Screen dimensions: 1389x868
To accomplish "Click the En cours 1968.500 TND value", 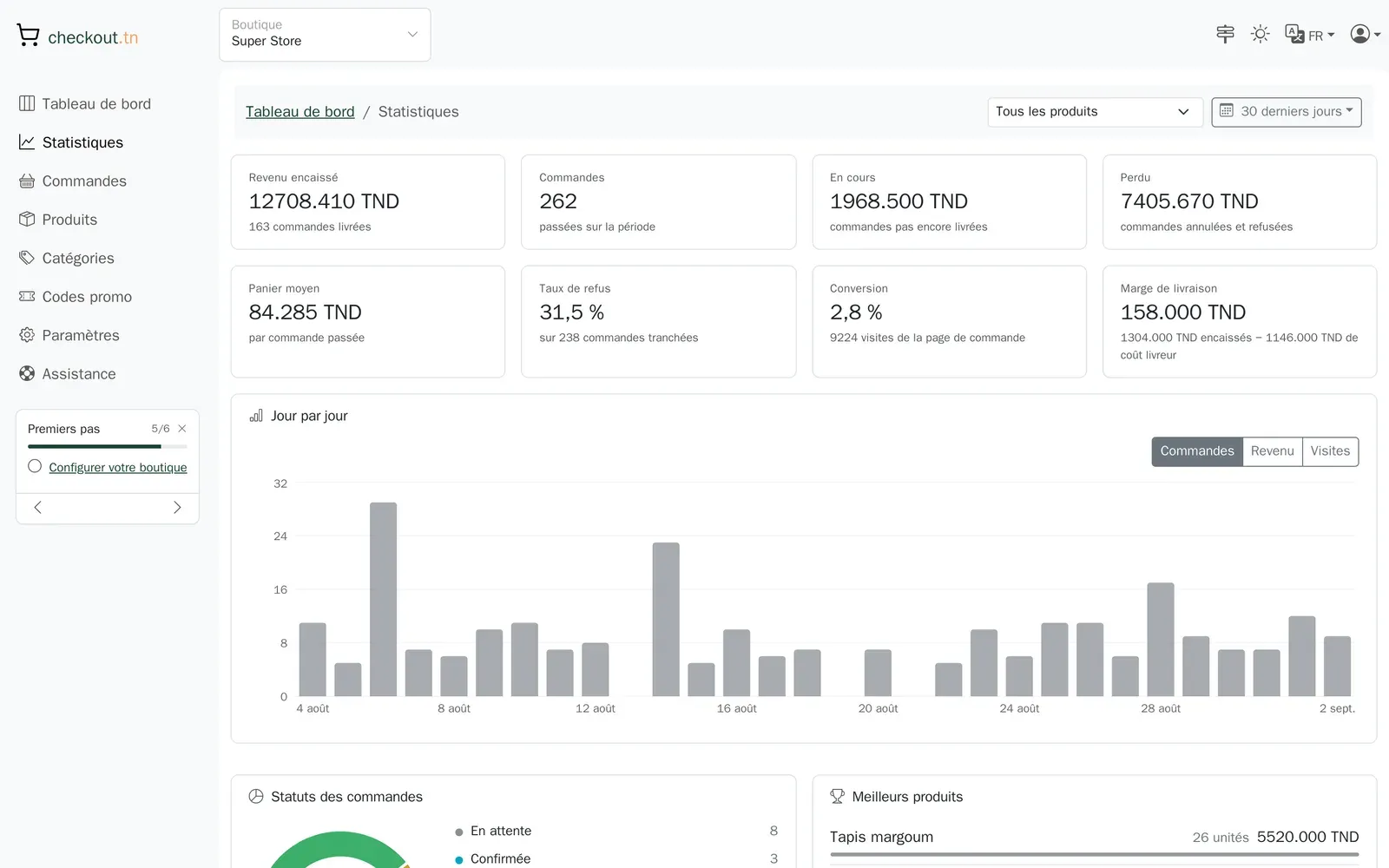I will click(899, 201).
